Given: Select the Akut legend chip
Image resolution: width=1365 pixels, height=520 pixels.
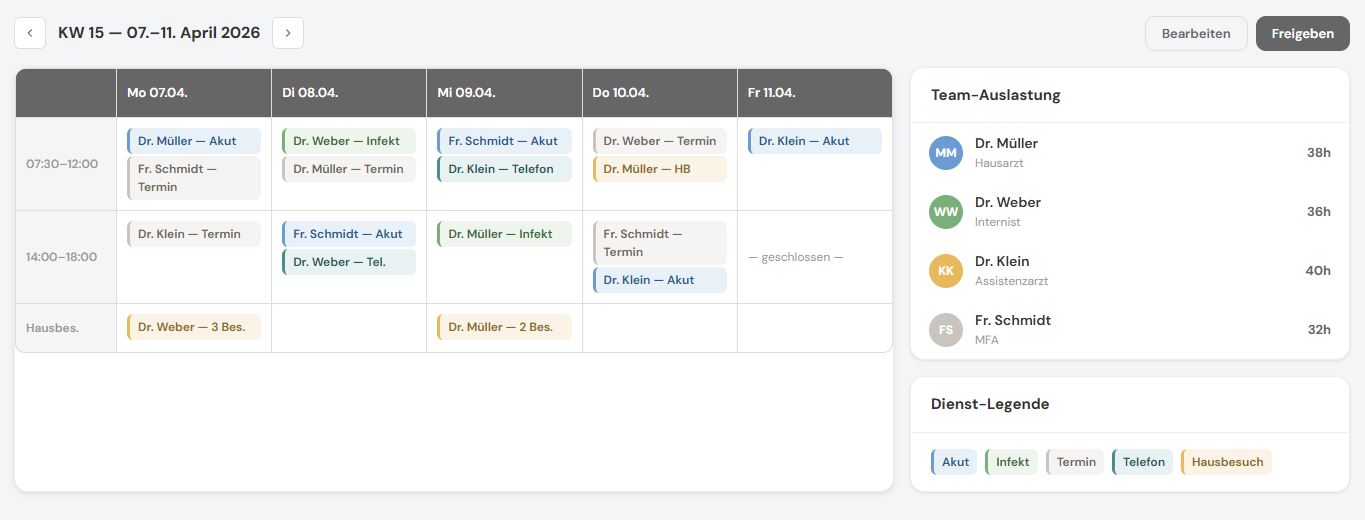Looking at the screenshot, I should pyautogui.click(x=954, y=462).
